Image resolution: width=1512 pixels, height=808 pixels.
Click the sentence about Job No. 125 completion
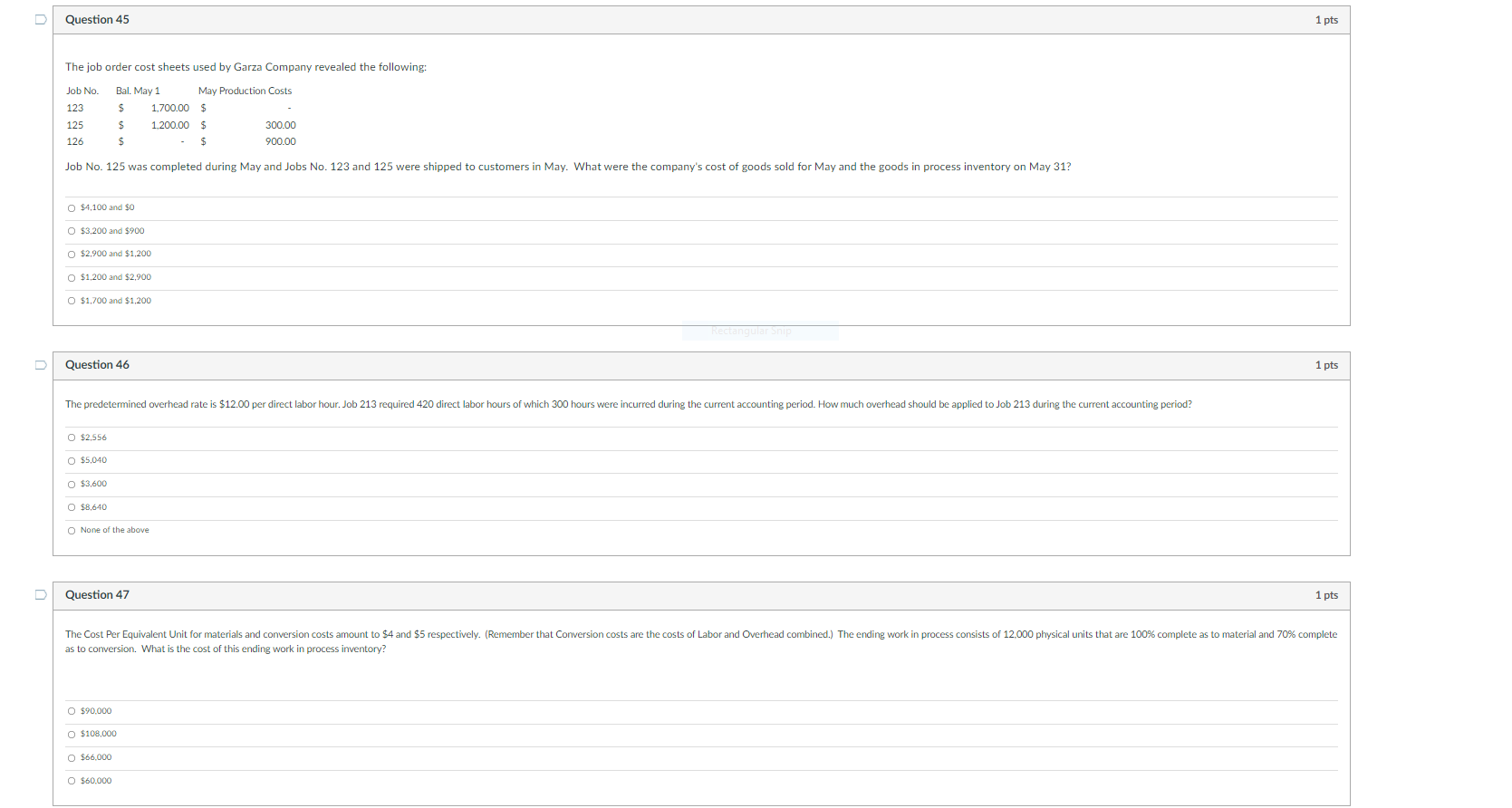coord(568,167)
